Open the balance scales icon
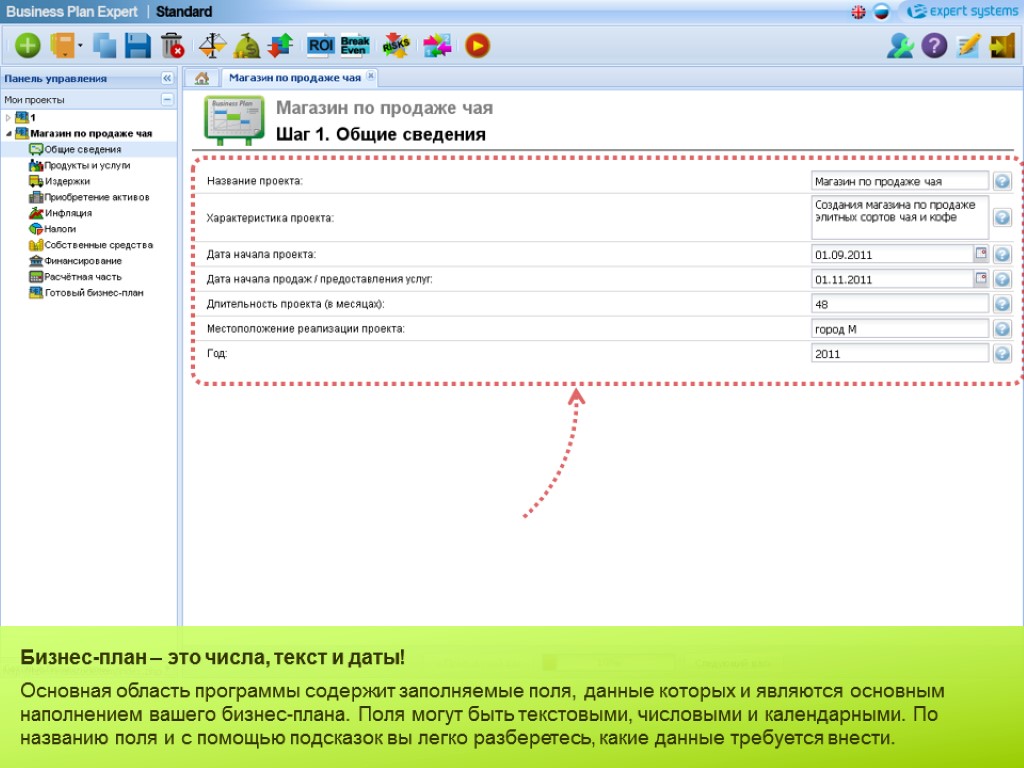This screenshot has height=768, width=1024. coord(213,46)
